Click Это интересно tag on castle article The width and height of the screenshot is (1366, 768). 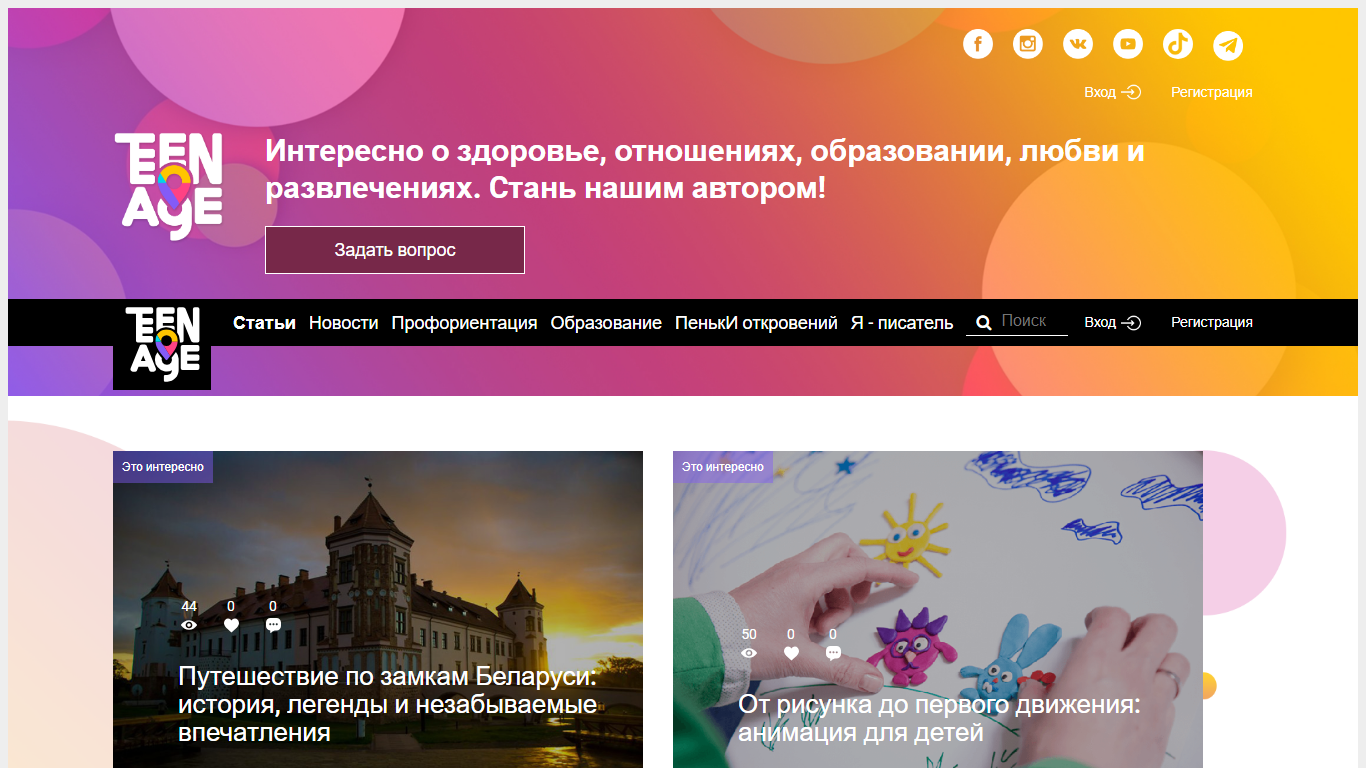[x=163, y=467]
